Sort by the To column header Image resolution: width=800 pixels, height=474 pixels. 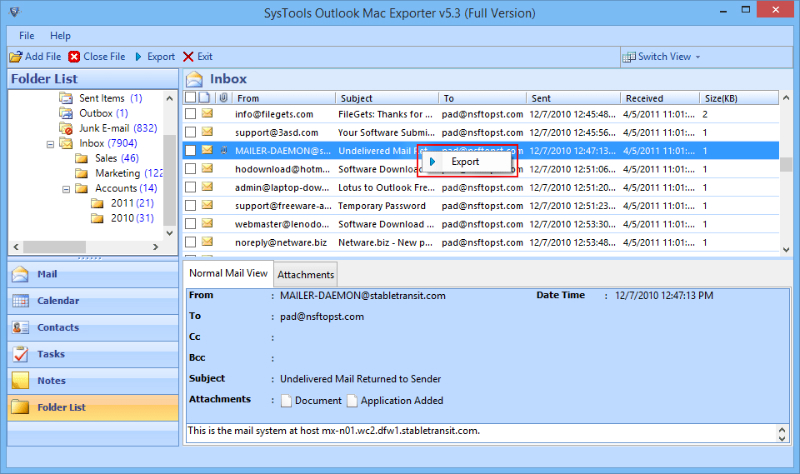coord(482,98)
